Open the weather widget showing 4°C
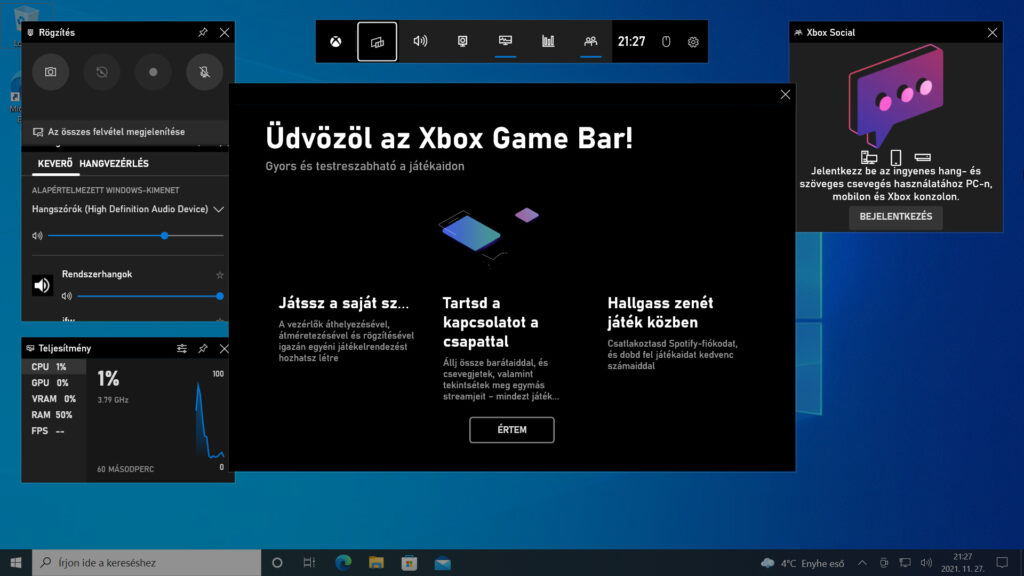The width and height of the screenshot is (1024, 576). [x=803, y=563]
